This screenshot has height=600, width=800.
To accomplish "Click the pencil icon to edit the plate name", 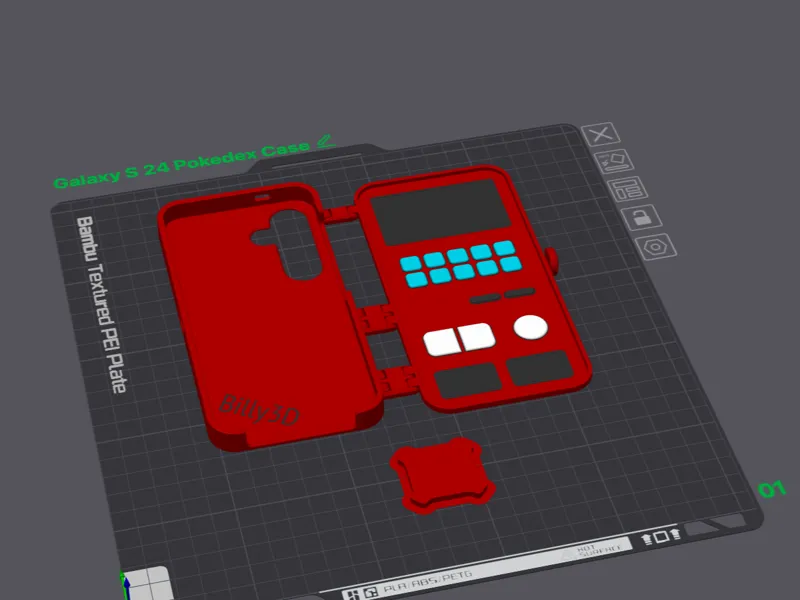I will click(x=326, y=141).
